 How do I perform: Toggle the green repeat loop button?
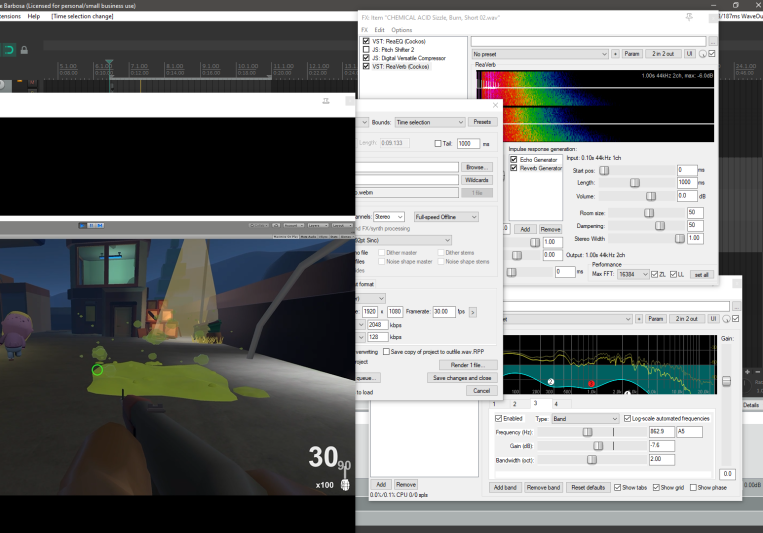point(9,50)
